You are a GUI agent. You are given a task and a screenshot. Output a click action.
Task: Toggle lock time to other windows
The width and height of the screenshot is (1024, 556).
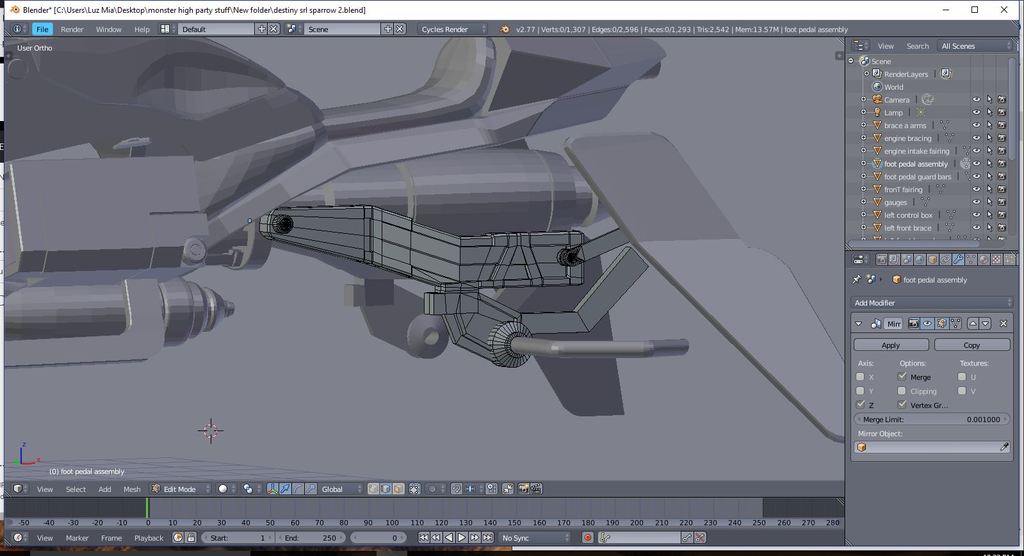click(x=191, y=538)
